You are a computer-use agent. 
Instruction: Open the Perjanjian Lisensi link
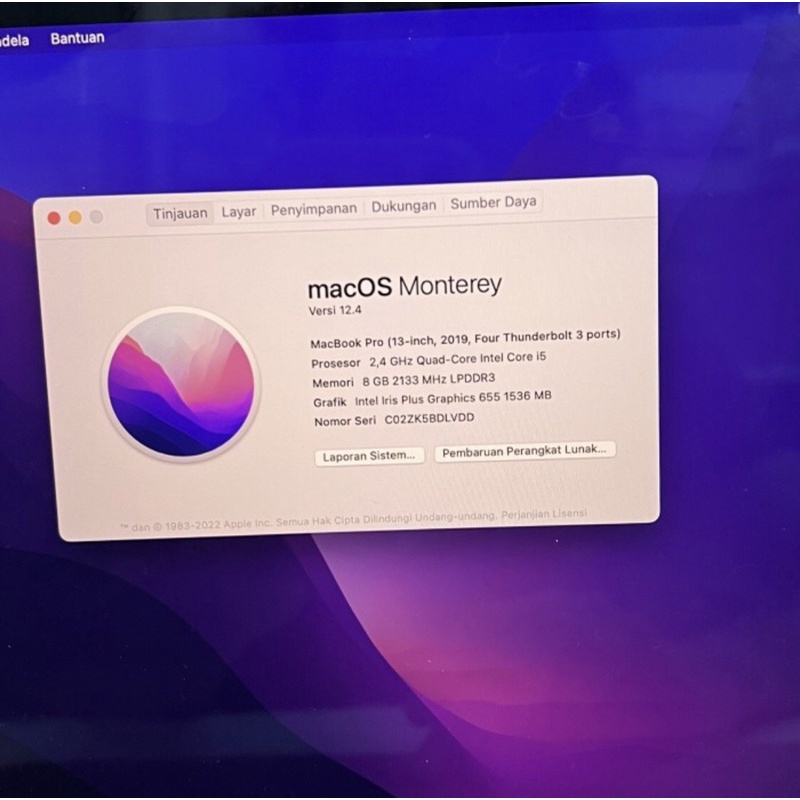click(544, 514)
